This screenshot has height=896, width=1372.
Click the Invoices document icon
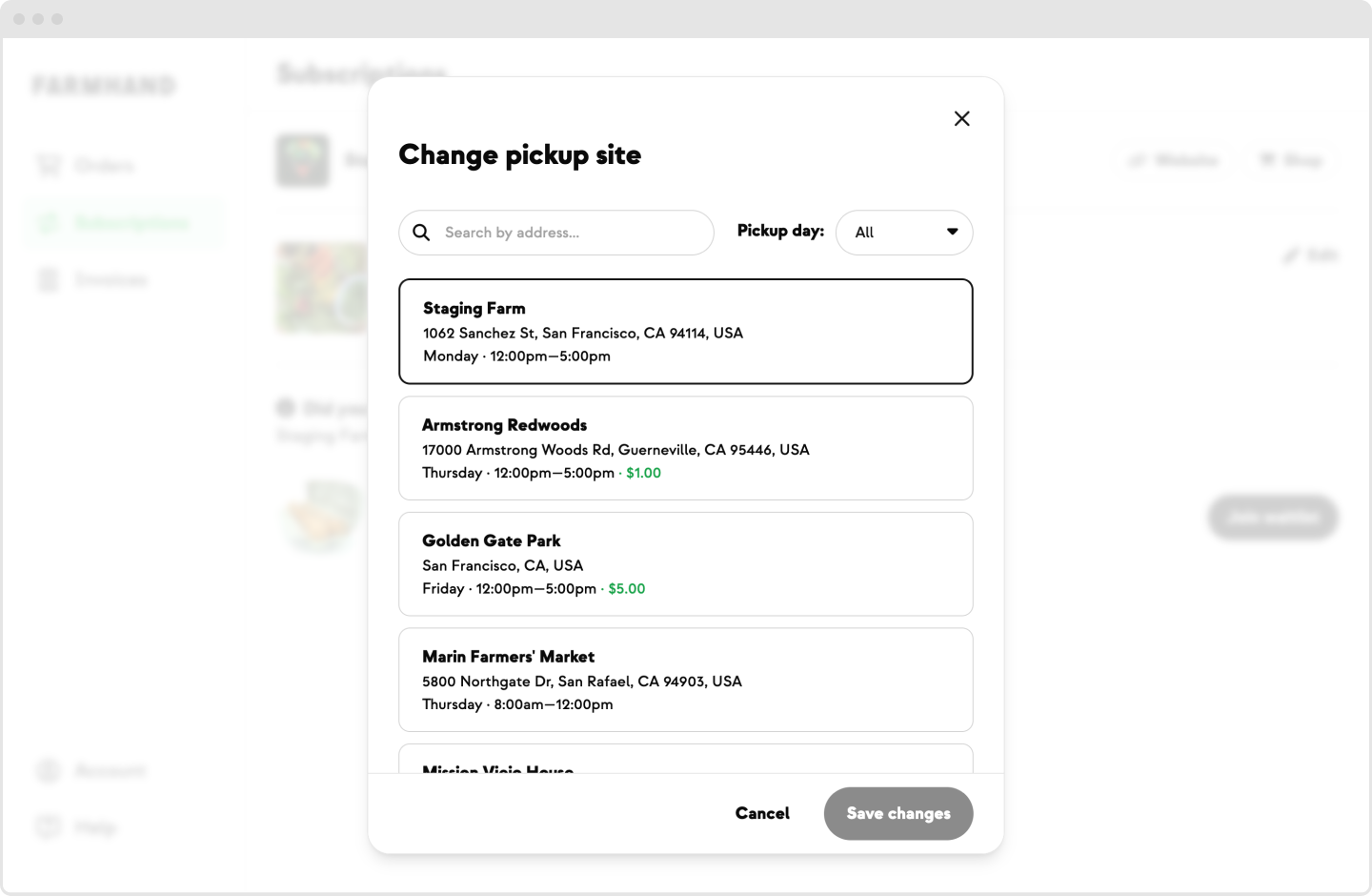click(x=49, y=279)
